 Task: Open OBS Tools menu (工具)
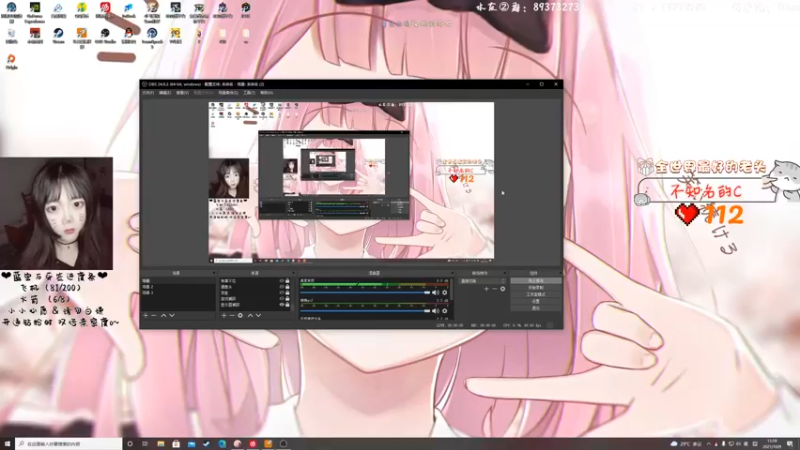(249, 93)
